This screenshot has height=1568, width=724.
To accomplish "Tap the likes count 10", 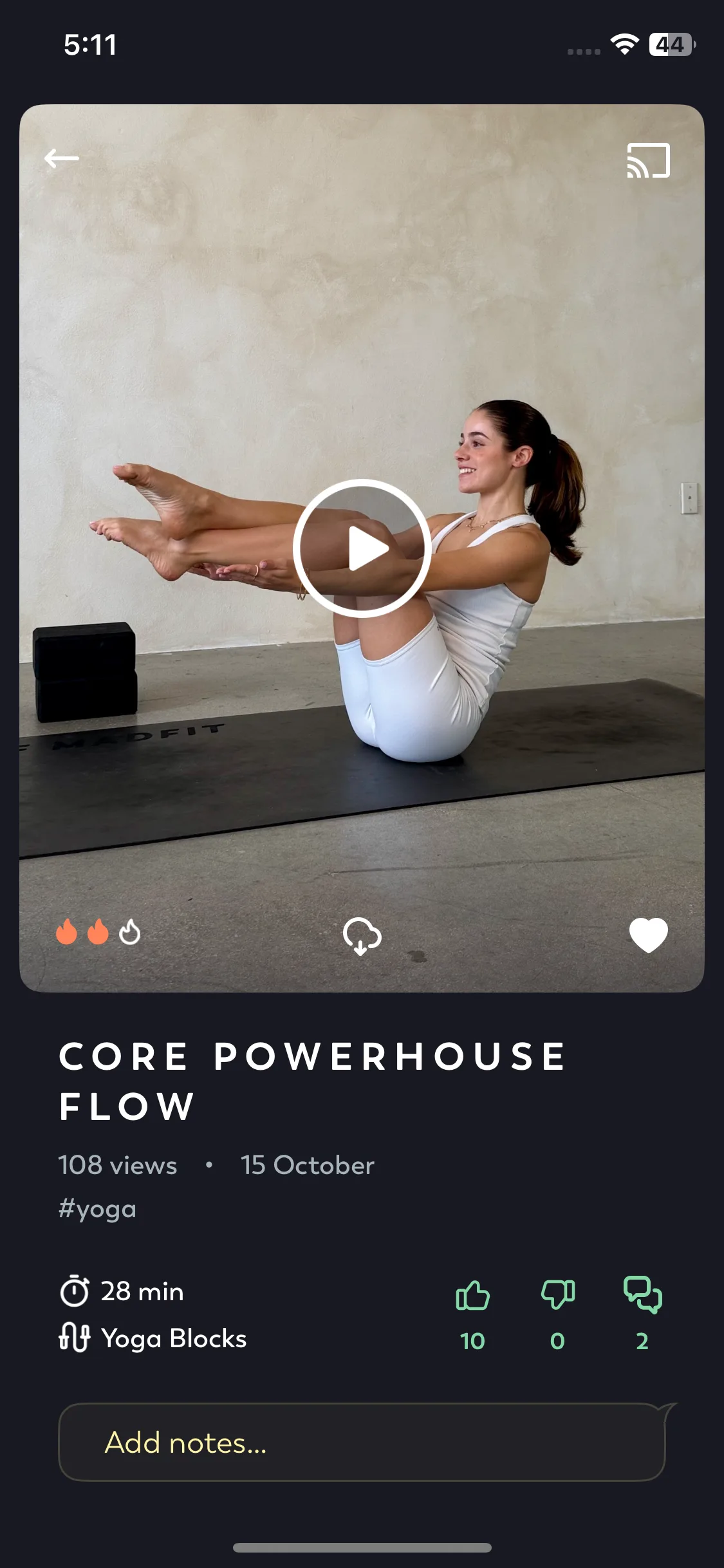I will [472, 1341].
